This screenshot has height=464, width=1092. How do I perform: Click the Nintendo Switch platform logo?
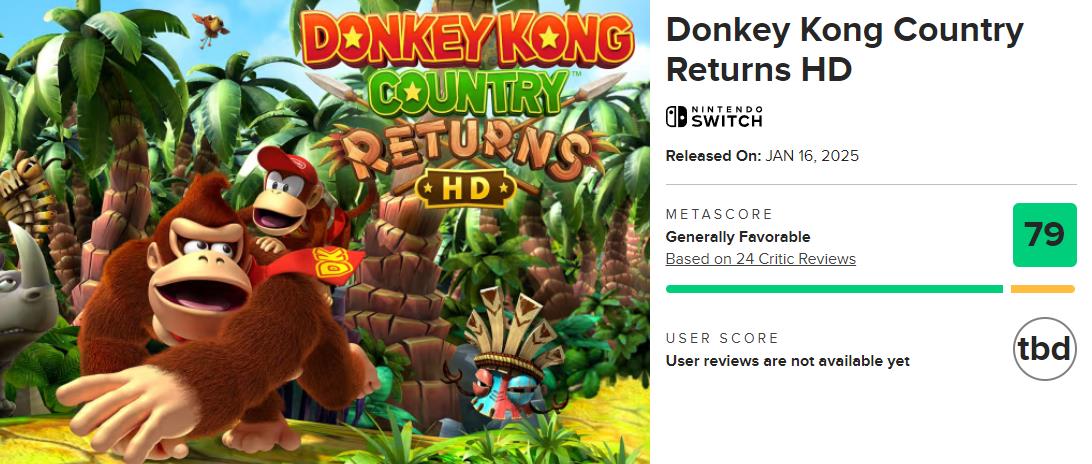click(714, 116)
